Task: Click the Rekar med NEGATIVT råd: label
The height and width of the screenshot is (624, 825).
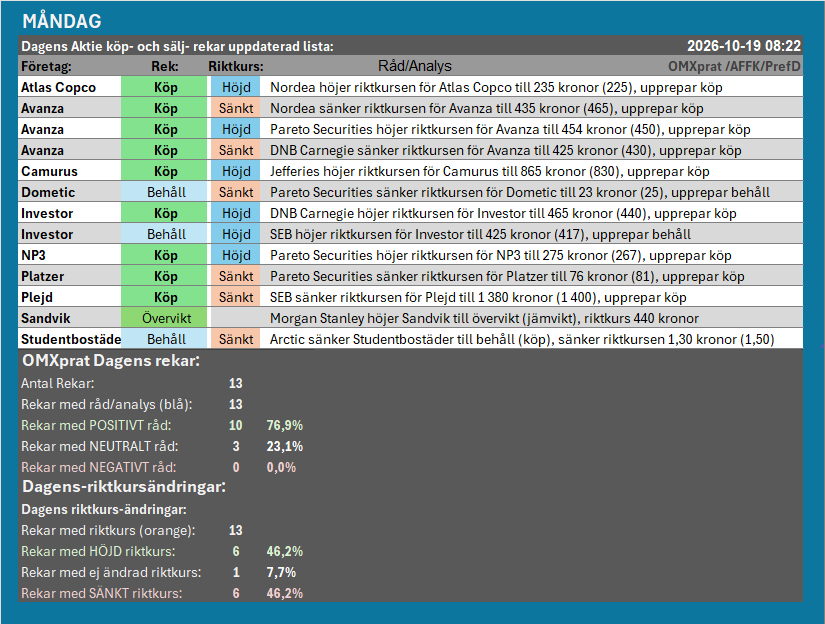Action: (99, 468)
